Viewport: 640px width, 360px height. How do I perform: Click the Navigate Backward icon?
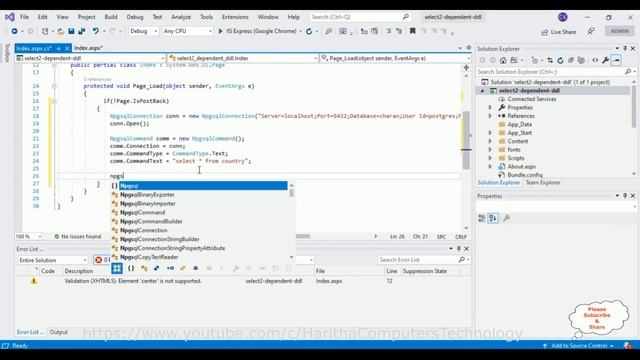pyautogui.click(x=15, y=31)
